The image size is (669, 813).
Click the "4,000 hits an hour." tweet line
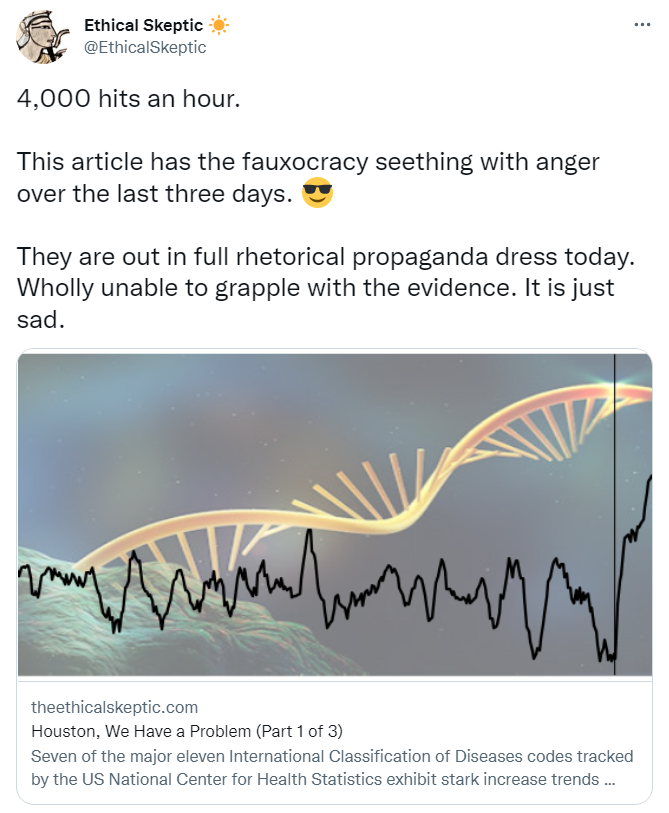point(128,102)
